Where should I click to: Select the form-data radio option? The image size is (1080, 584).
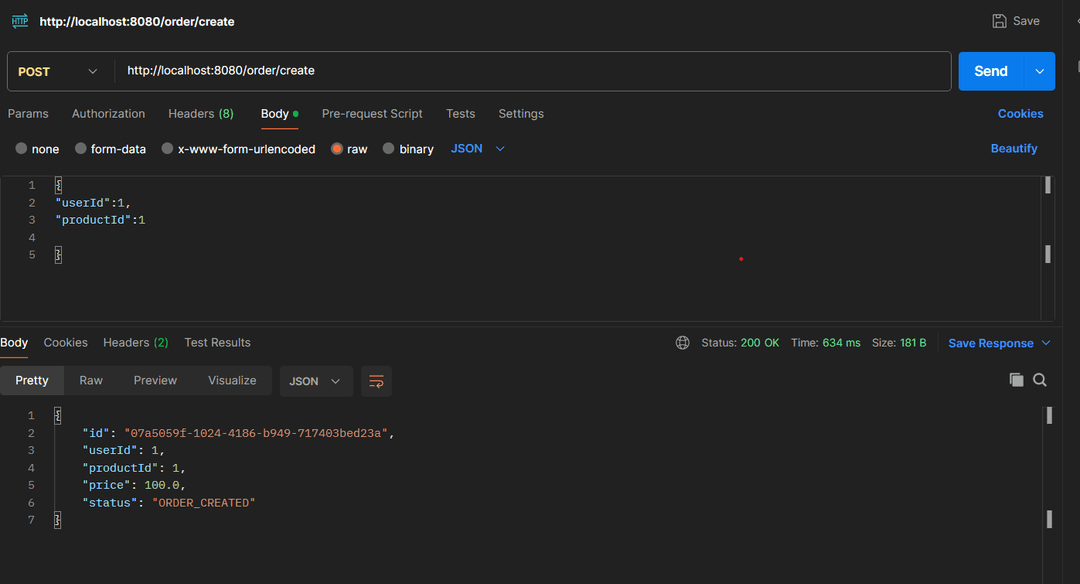point(81,149)
